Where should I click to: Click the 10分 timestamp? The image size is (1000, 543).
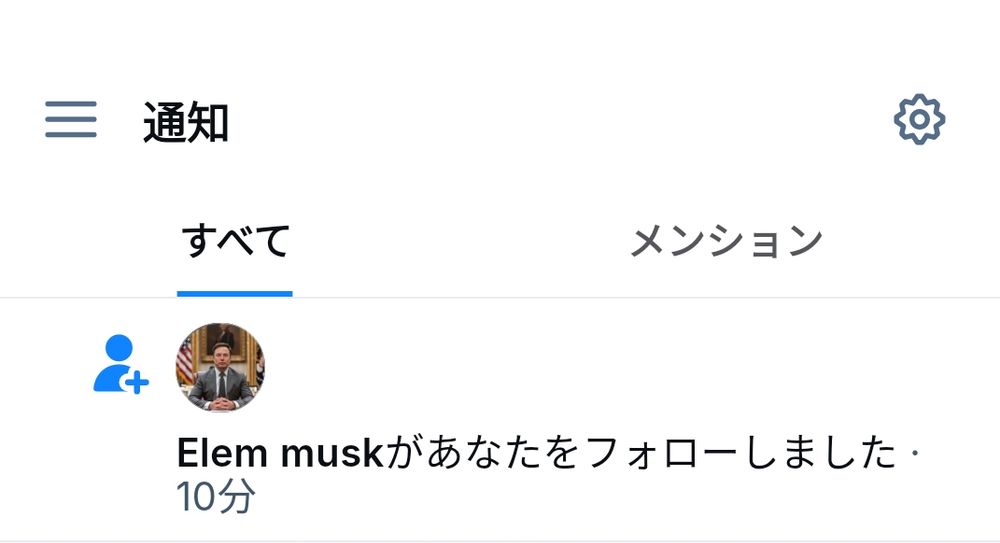(216, 496)
